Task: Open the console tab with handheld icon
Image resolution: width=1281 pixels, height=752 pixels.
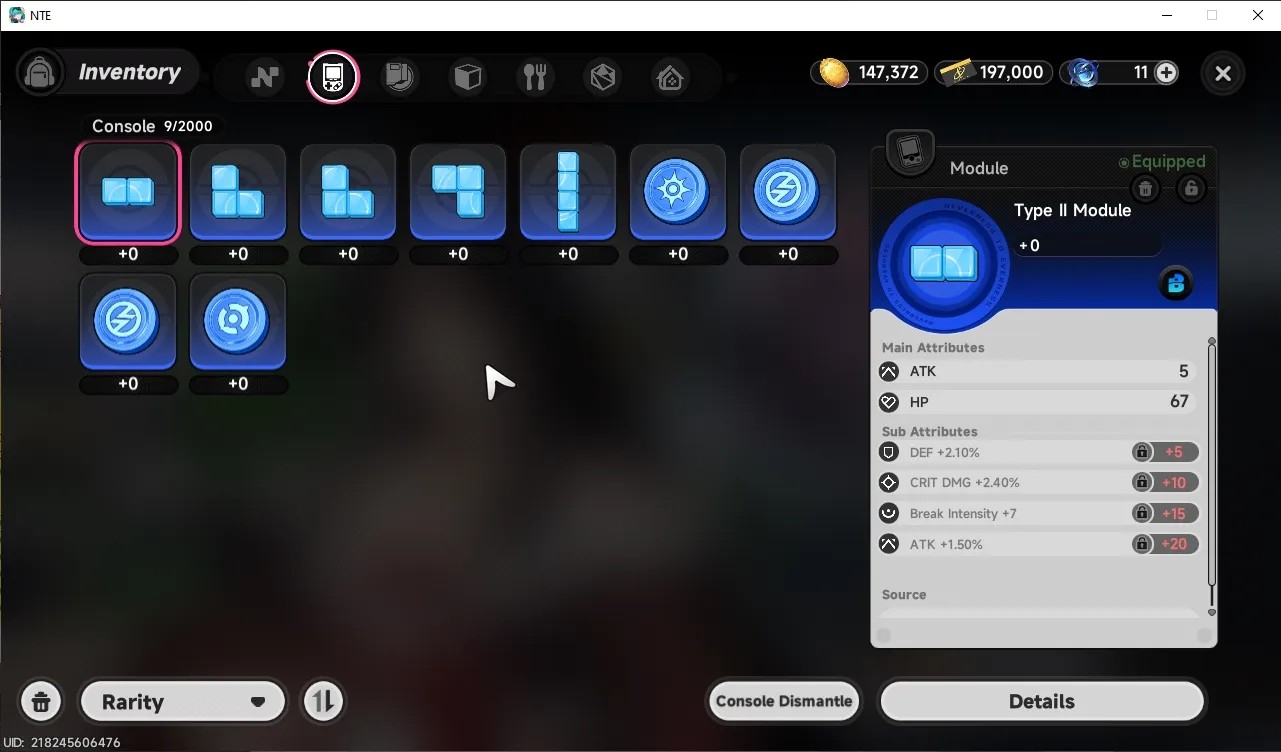Action: [332, 76]
